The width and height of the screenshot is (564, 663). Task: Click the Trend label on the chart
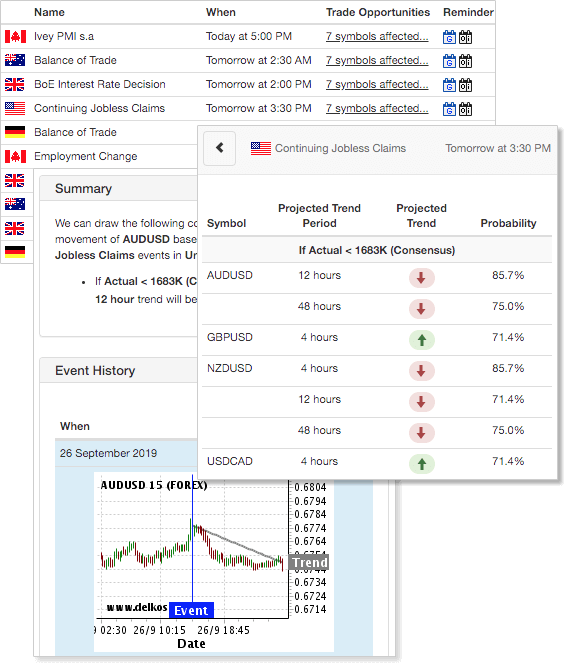pyautogui.click(x=309, y=562)
